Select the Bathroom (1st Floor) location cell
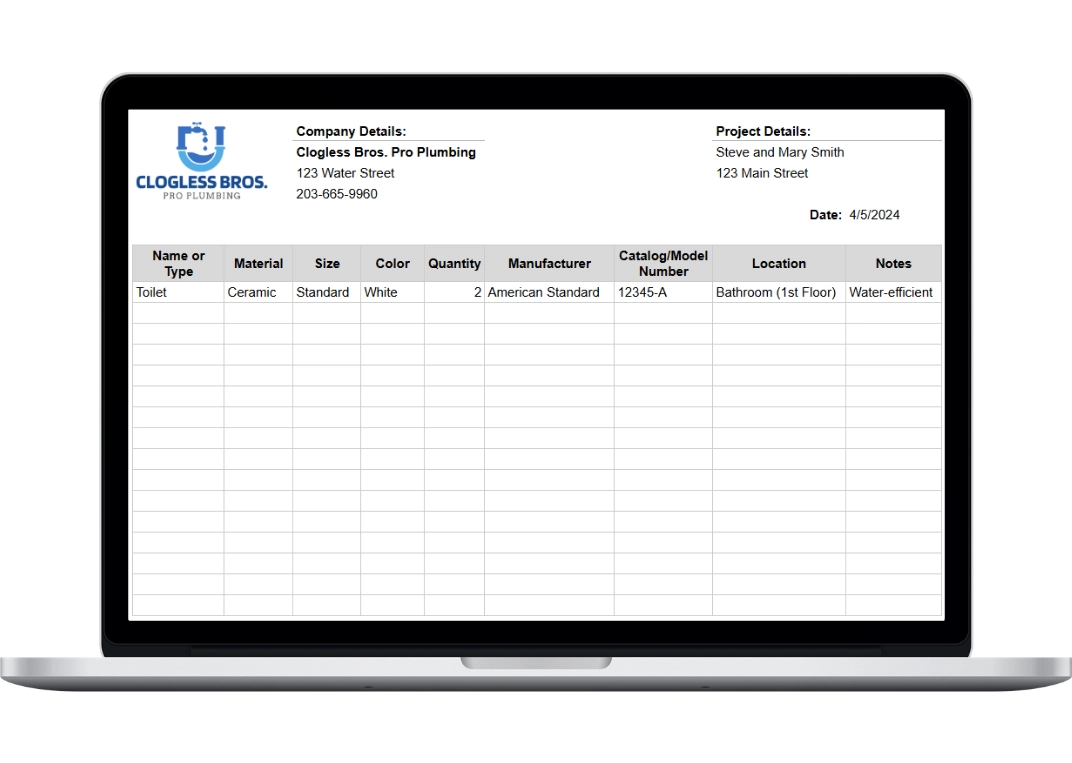Screen dimensions: 1072x763 (776, 293)
